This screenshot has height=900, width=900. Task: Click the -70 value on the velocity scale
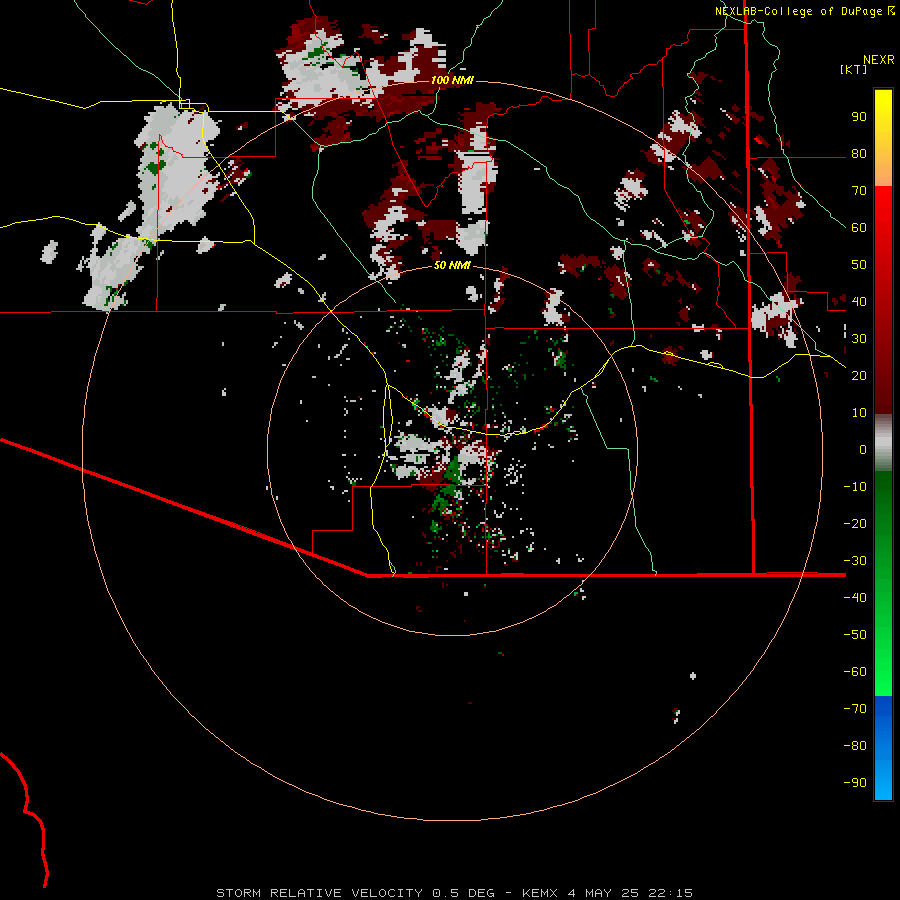pos(855,708)
